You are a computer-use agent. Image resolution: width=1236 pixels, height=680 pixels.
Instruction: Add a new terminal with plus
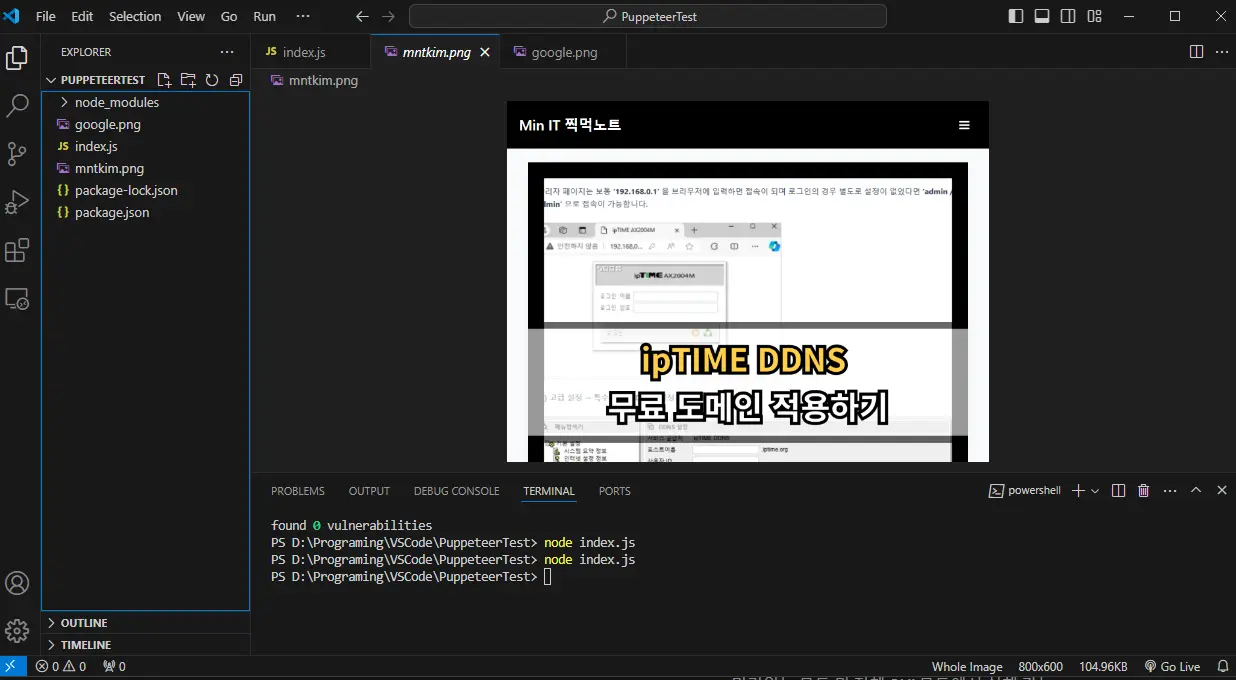1078,491
